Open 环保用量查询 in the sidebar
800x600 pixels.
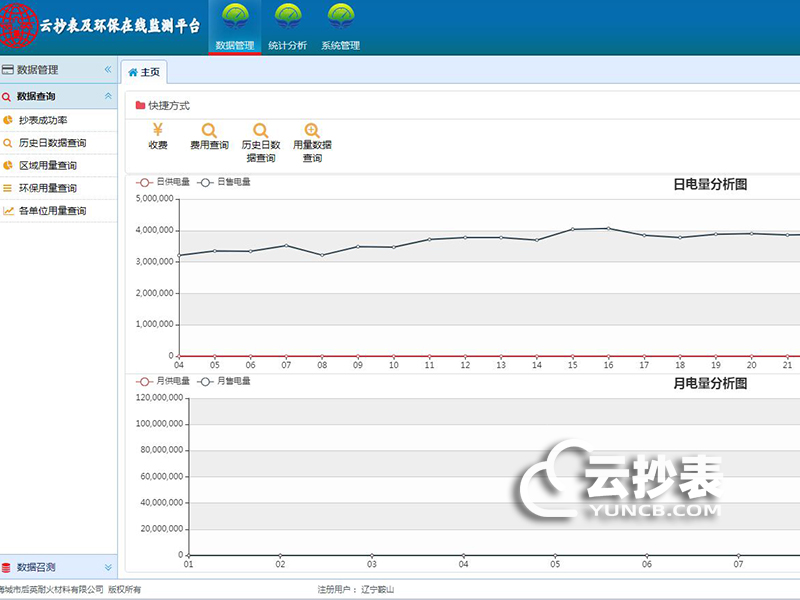pyautogui.click(x=47, y=188)
